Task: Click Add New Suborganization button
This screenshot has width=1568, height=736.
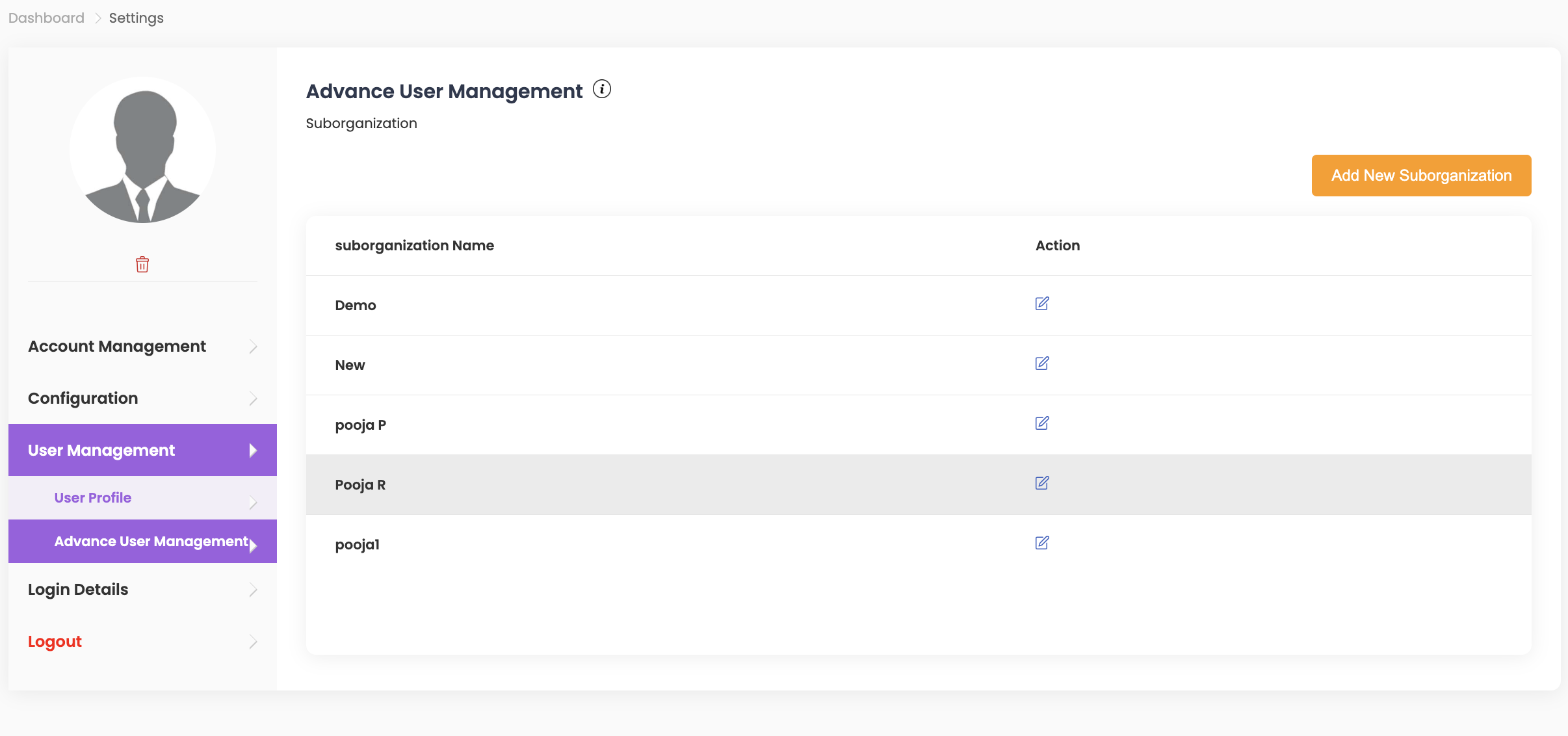Action: pyautogui.click(x=1421, y=176)
